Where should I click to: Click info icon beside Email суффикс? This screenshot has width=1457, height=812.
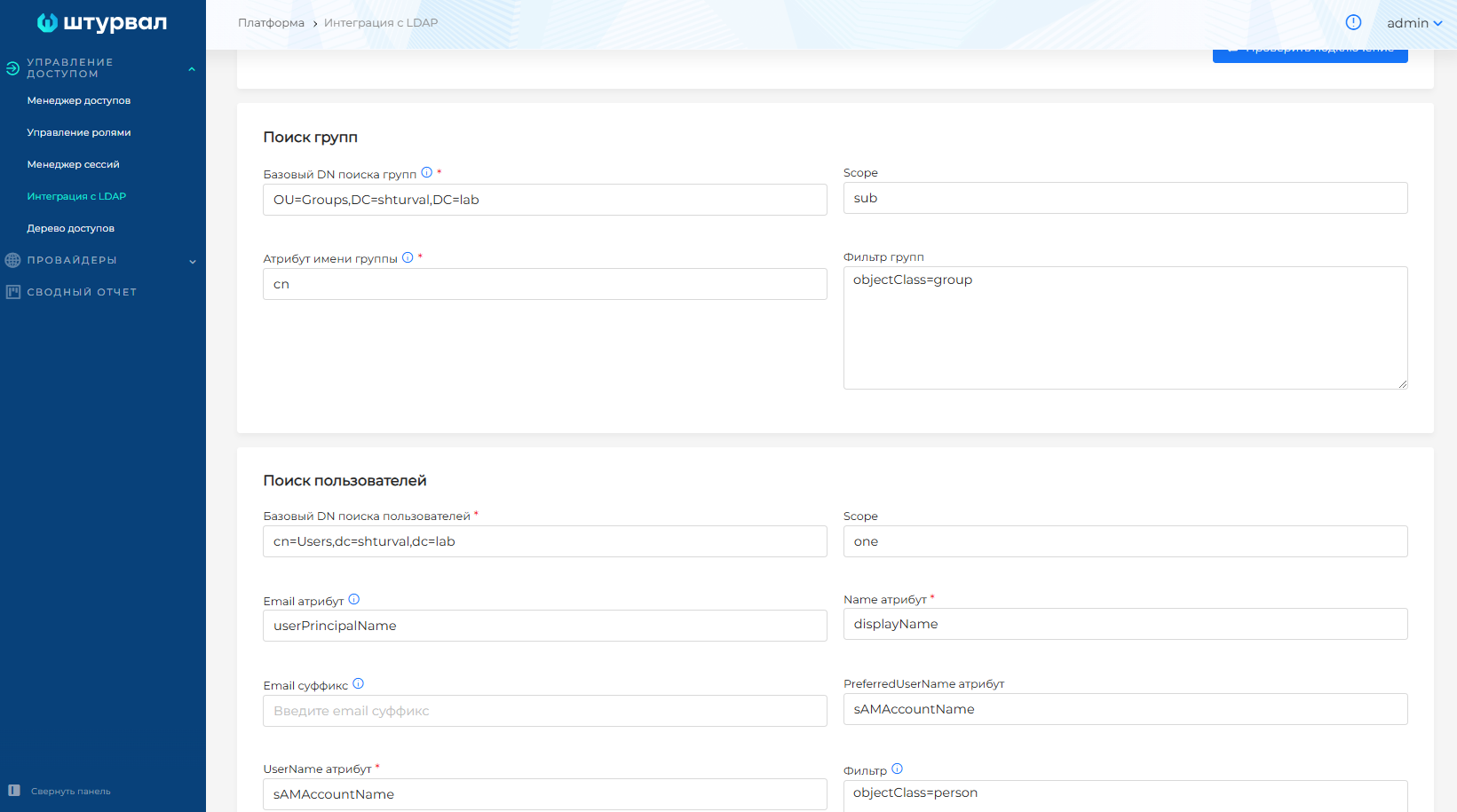pyautogui.click(x=359, y=684)
